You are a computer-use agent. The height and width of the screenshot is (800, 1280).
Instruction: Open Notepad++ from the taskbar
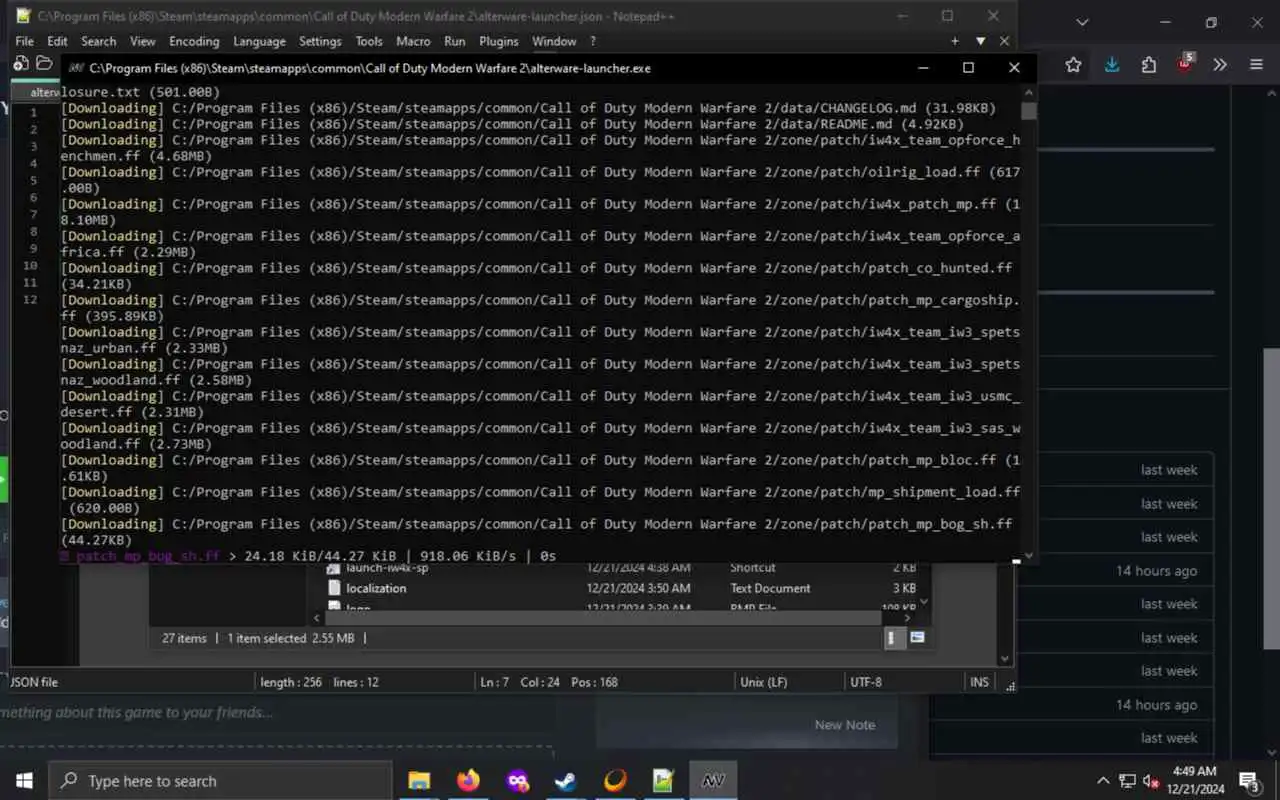point(664,780)
